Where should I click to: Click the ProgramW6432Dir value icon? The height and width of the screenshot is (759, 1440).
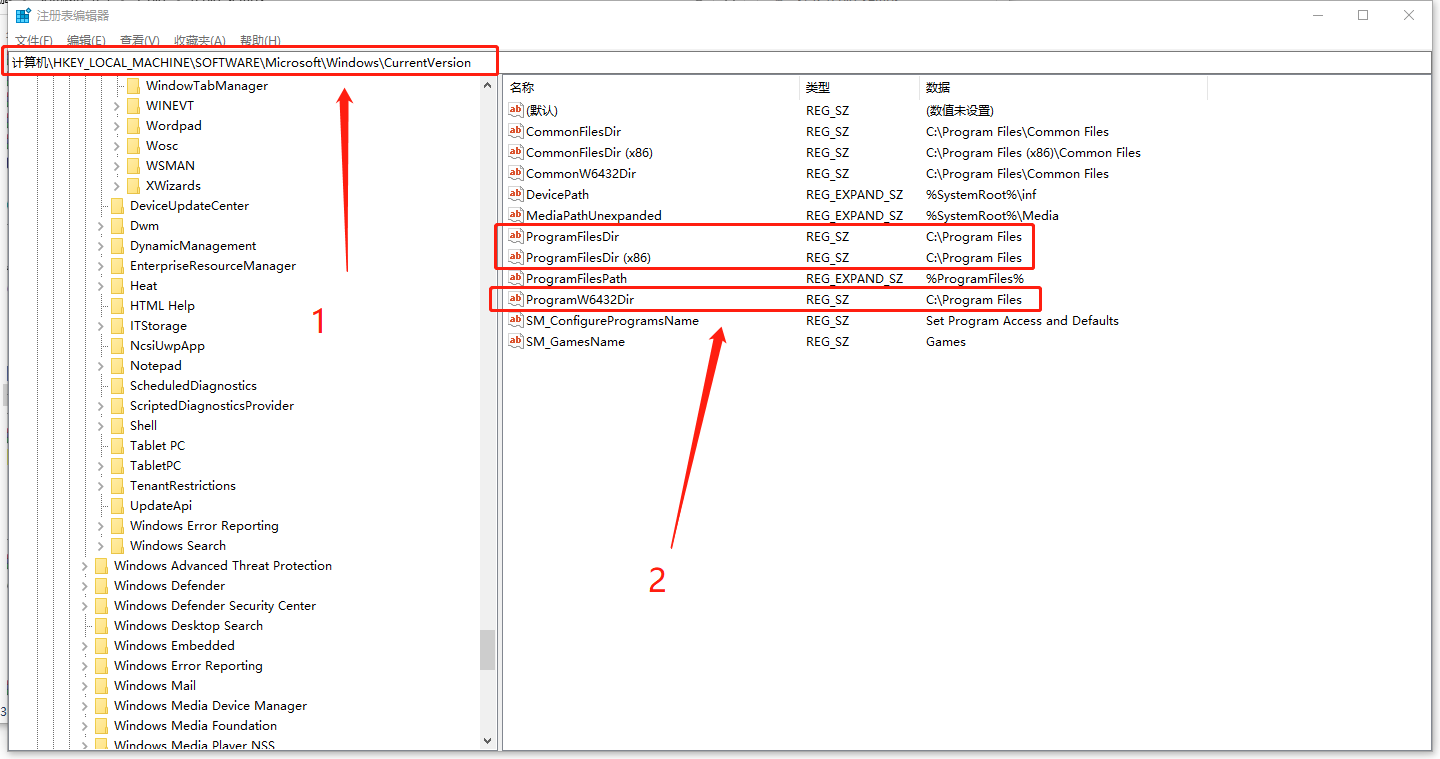click(516, 299)
